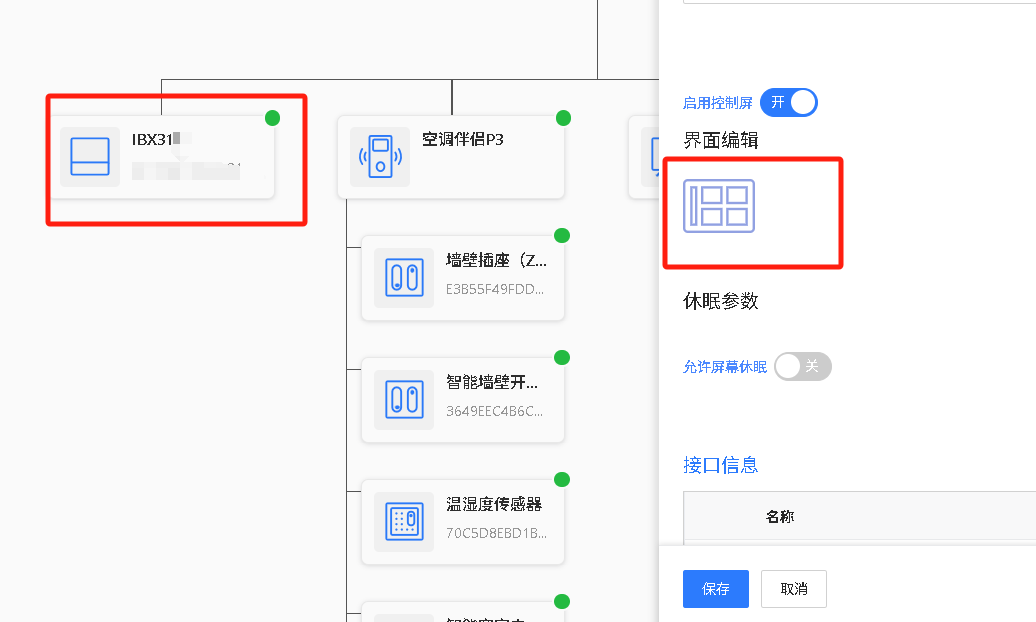The height and width of the screenshot is (622, 1036).
Task: Click green status dot on IBX31 card
Action: (x=272, y=118)
